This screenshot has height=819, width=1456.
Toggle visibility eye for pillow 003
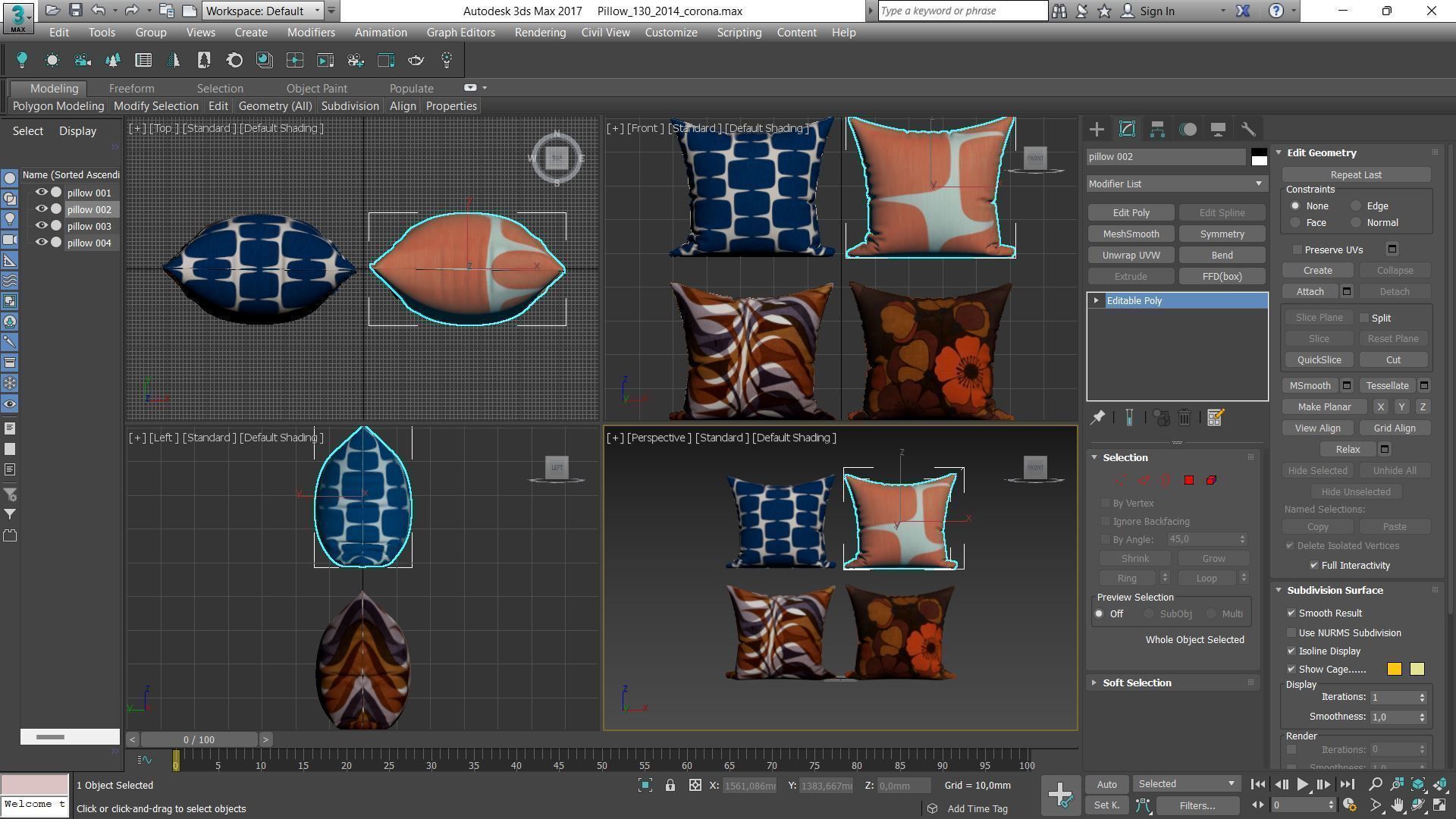[42, 226]
